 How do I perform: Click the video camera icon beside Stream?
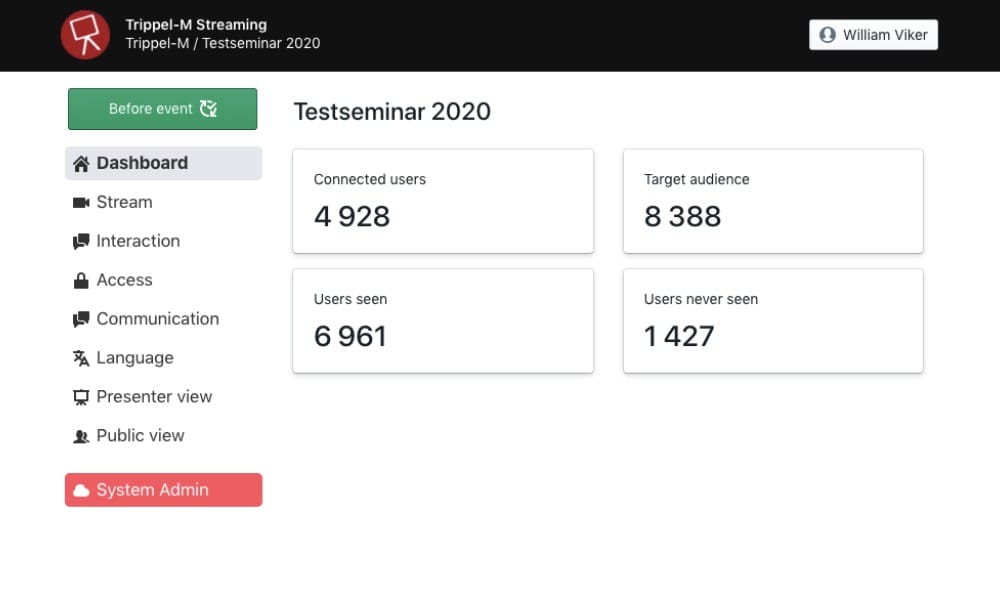point(81,203)
